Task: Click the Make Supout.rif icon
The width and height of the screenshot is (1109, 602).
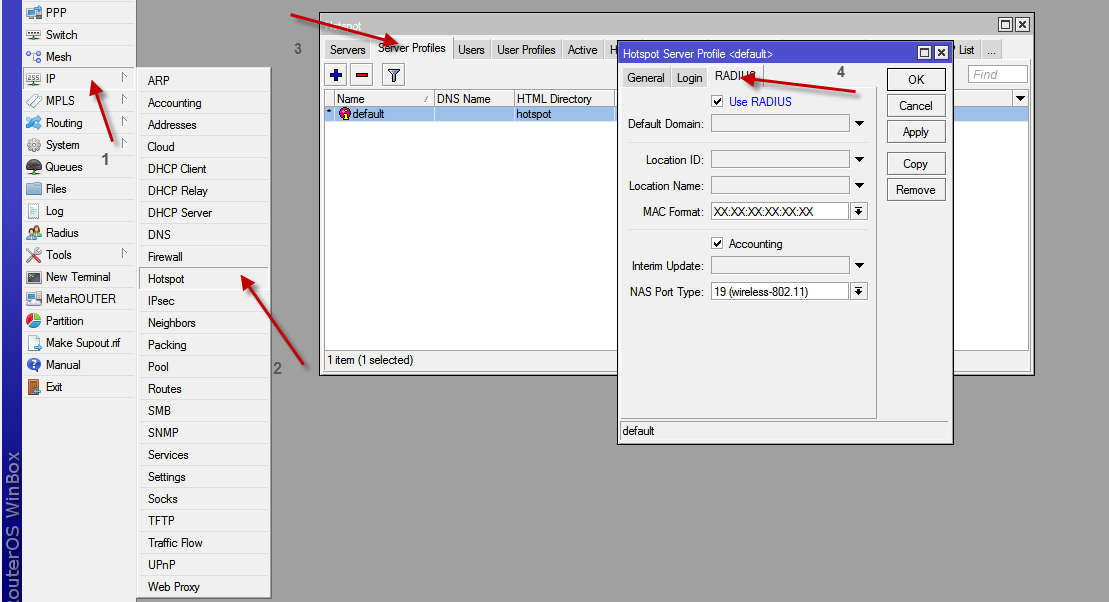Action: pyautogui.click(x=33, y=342)
